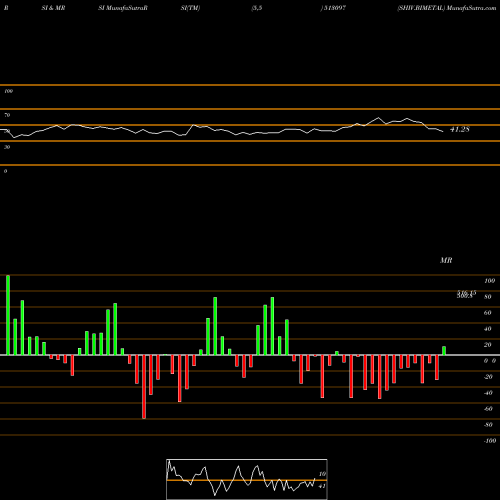Click the SI & MR header text
The width and height of the screenshot is (500, 500).
click(x=53, y=8)
